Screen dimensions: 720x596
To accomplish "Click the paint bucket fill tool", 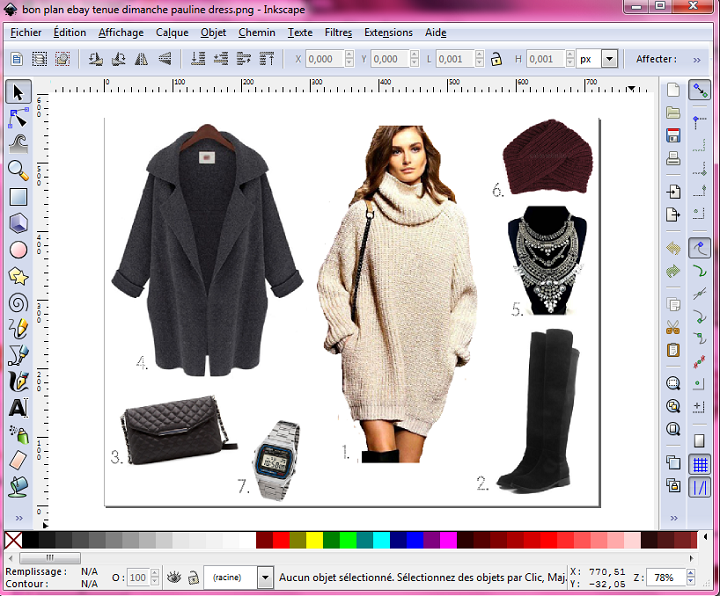I will coord(17,486).
